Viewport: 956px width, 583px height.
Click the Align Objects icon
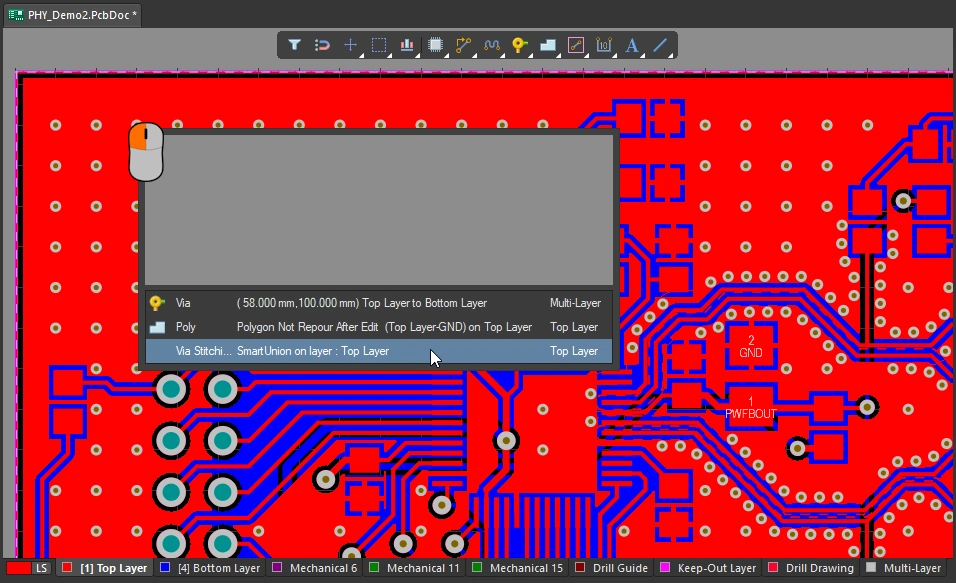407,45
